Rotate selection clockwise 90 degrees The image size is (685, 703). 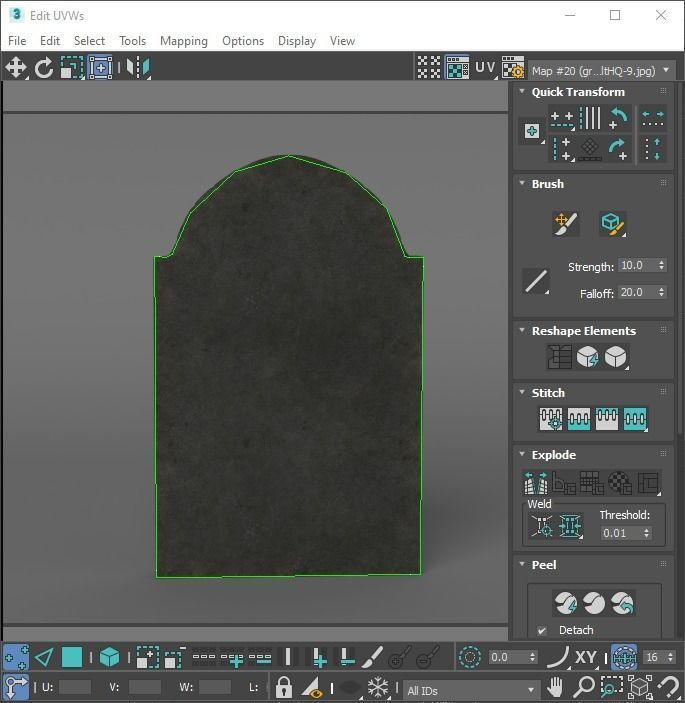[619, 149]
